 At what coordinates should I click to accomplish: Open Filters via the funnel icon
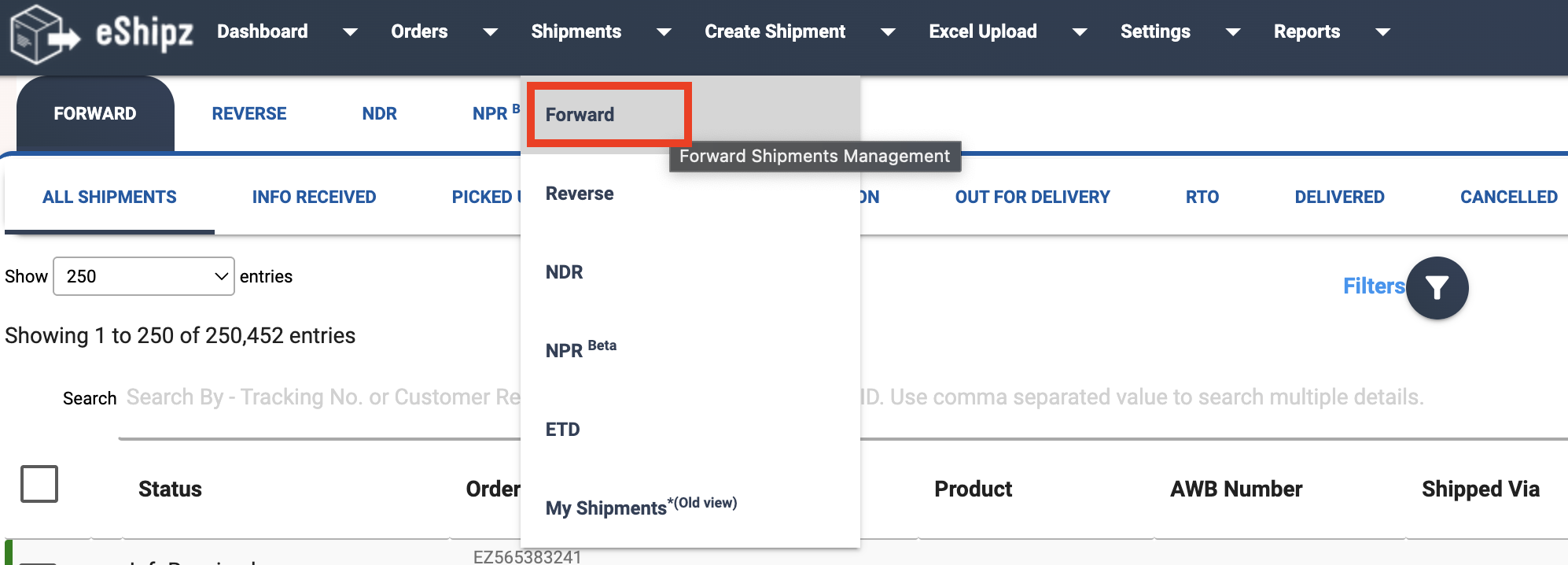pos(1437,288)
